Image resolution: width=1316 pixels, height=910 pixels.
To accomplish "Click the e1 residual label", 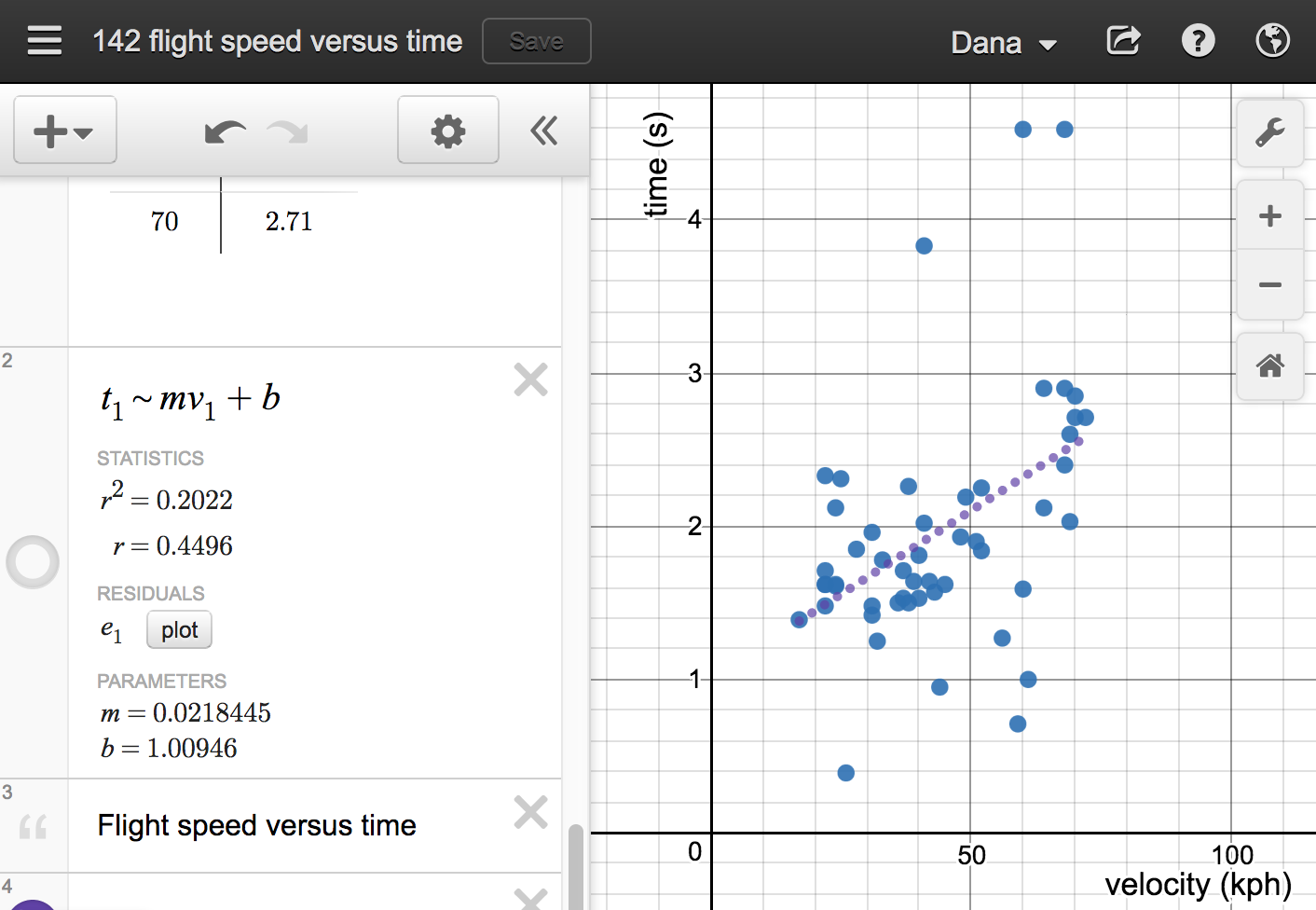I will point(111,631).
